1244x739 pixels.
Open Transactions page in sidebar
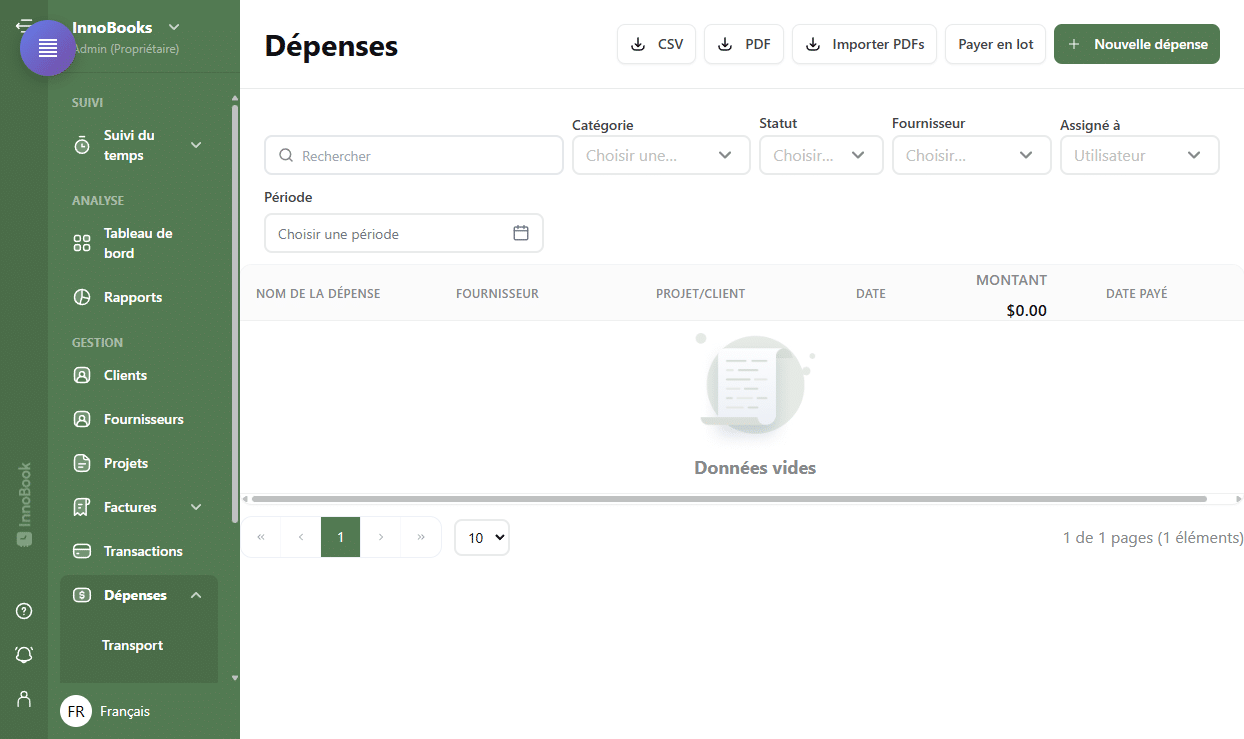pyautogui.click(x=143, y=551)
